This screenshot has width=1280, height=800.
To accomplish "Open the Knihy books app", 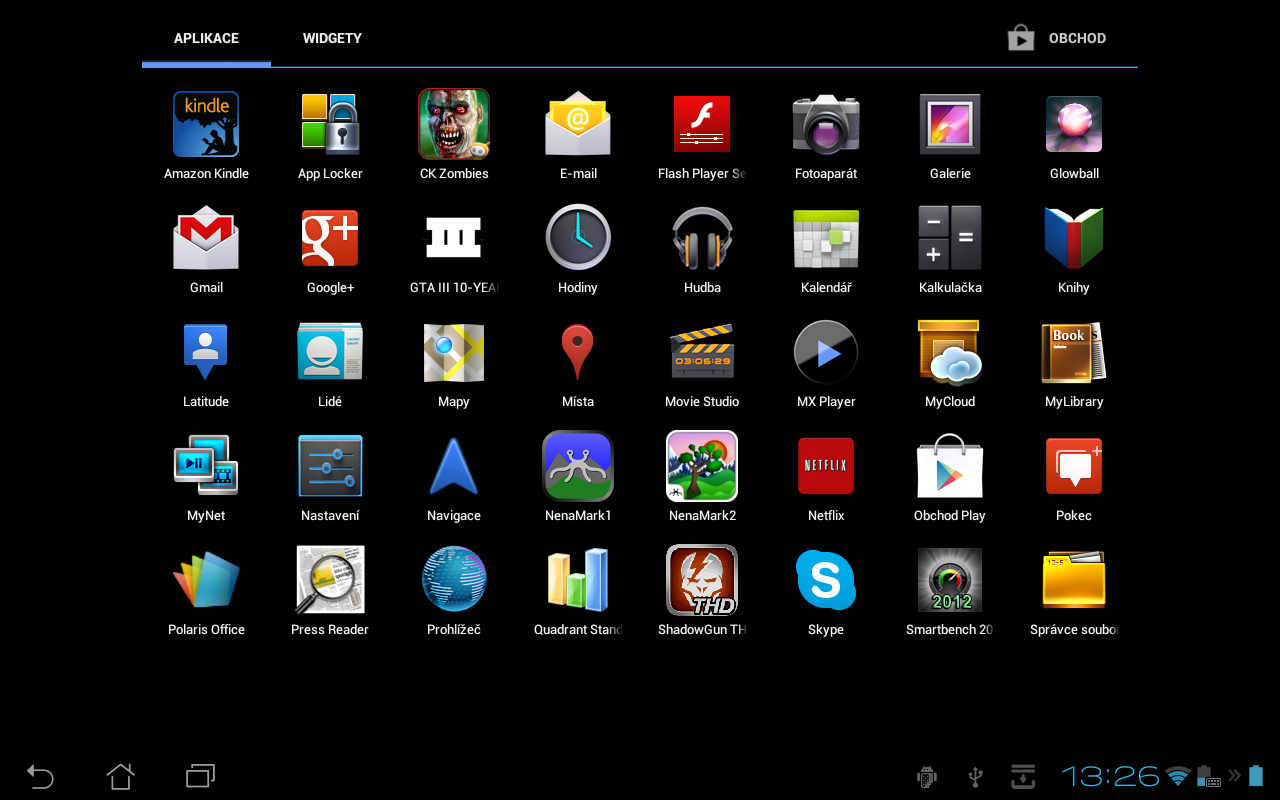I will (1074, 238).
